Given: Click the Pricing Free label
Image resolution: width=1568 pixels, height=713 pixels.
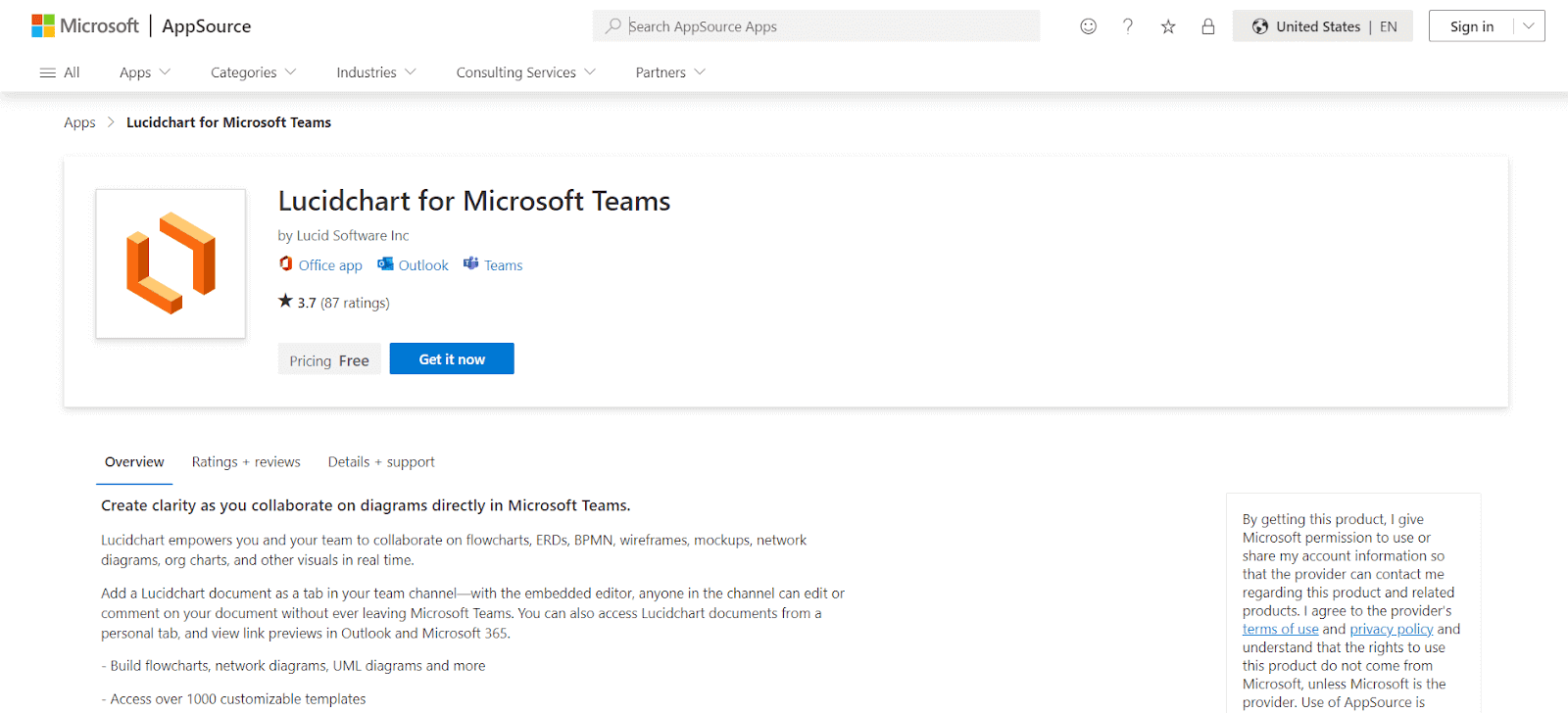Looking at the screenshot, I should pyautogui.click(x=329, y=360).
